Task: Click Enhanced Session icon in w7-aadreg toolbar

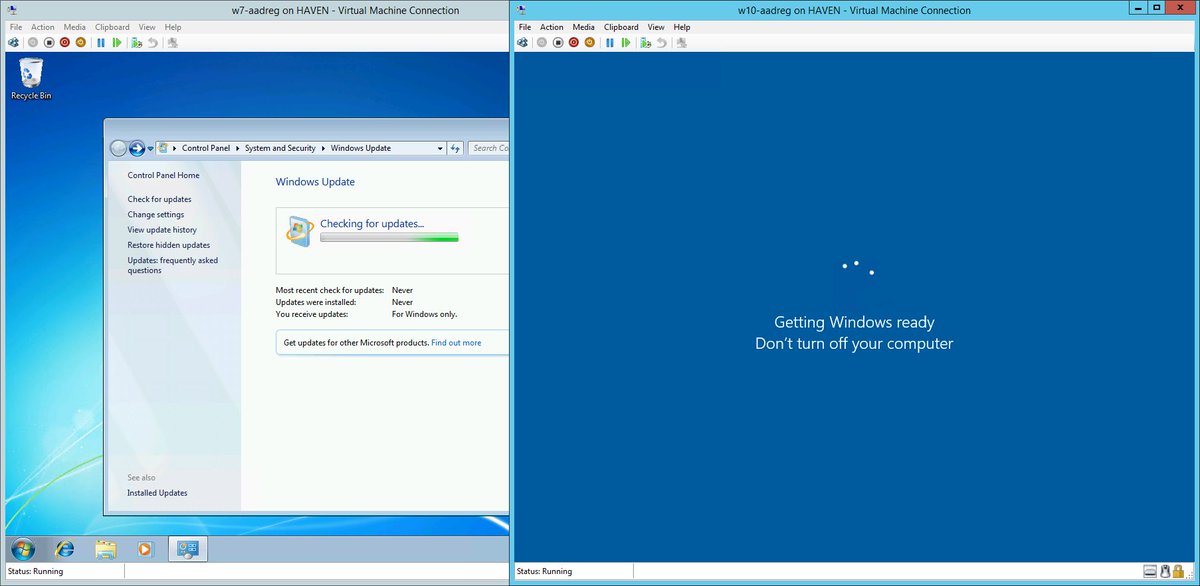Action: pyautogui.click(x=173, y=42)
